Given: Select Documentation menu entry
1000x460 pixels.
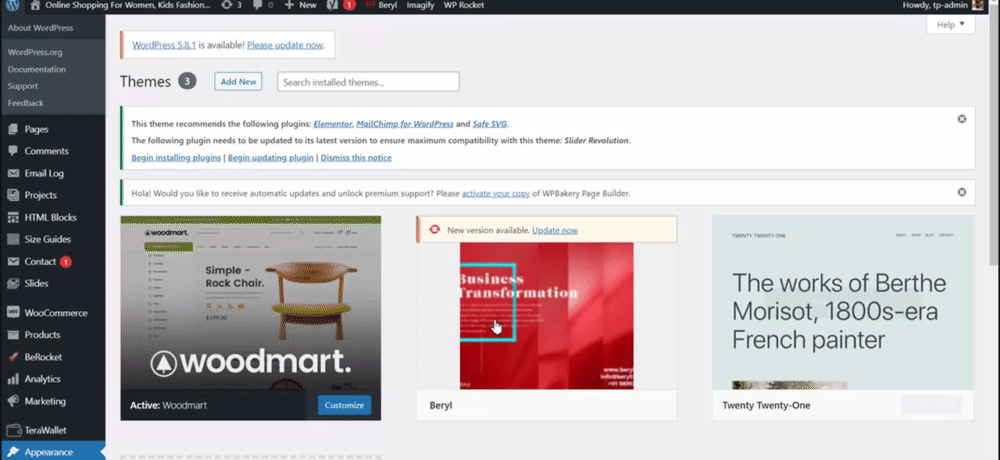Looking at the screenshot, I should [x=36, y=69].
